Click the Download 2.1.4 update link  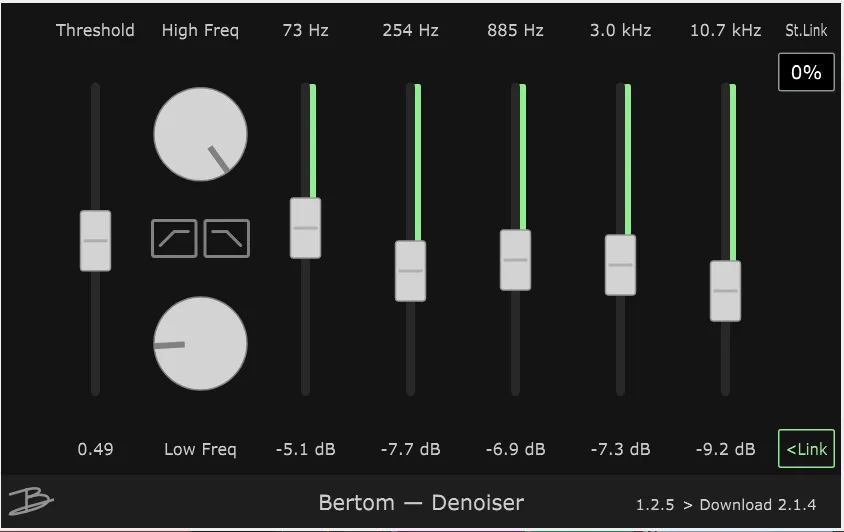click(x=757, y=505)
